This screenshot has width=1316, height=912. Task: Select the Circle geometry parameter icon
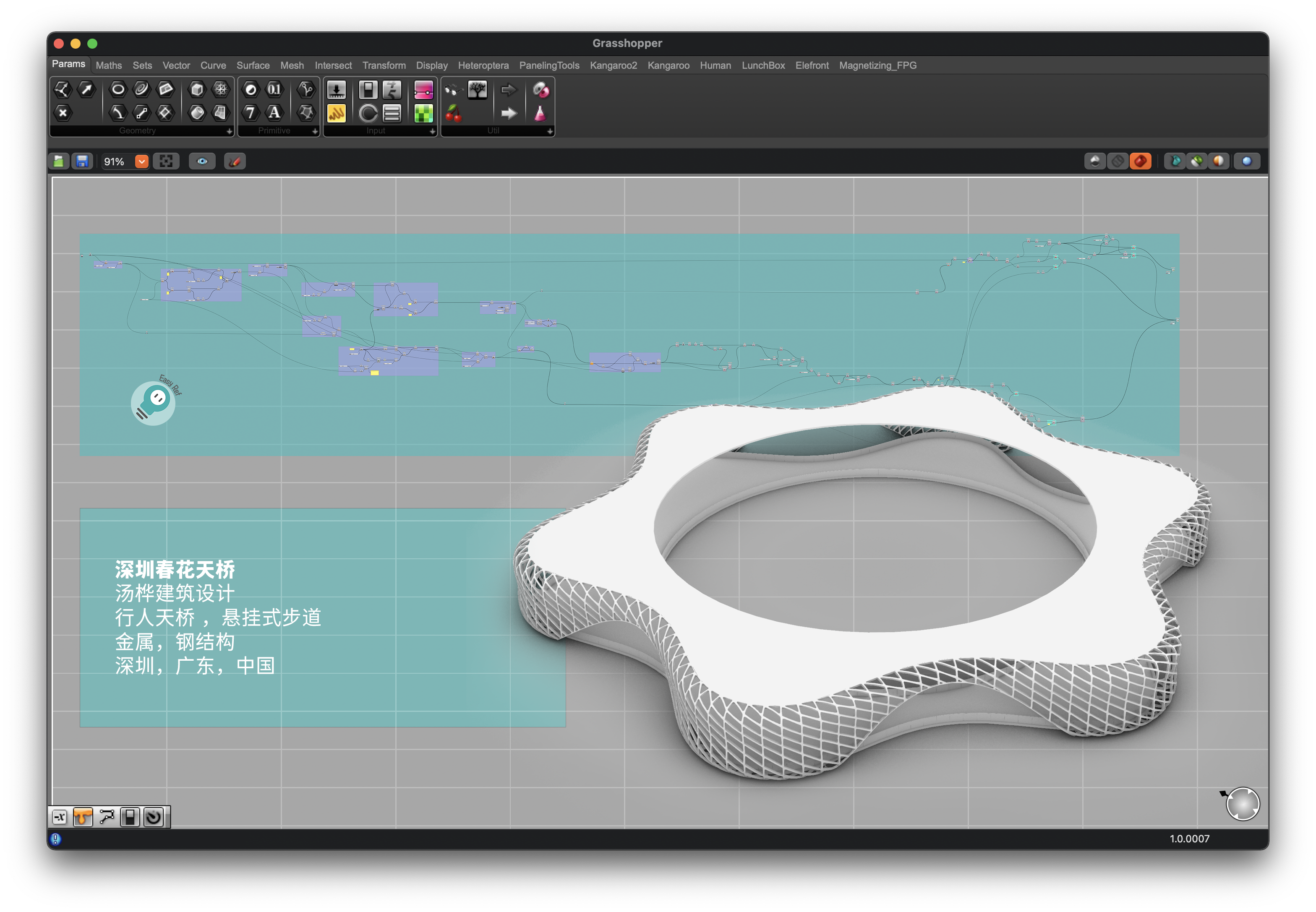118,89
